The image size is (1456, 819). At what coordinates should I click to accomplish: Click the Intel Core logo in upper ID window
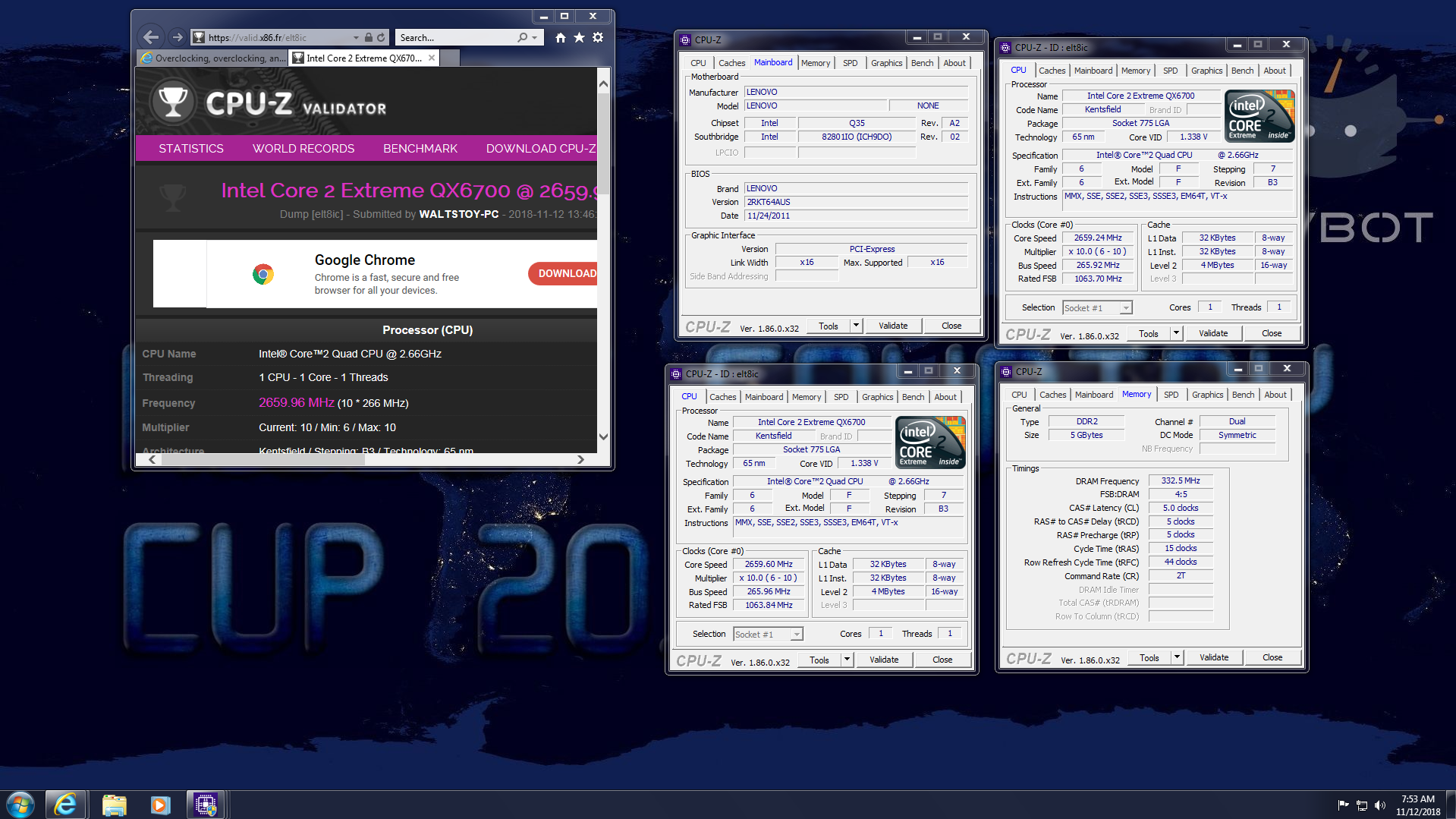click(1259, 116)
